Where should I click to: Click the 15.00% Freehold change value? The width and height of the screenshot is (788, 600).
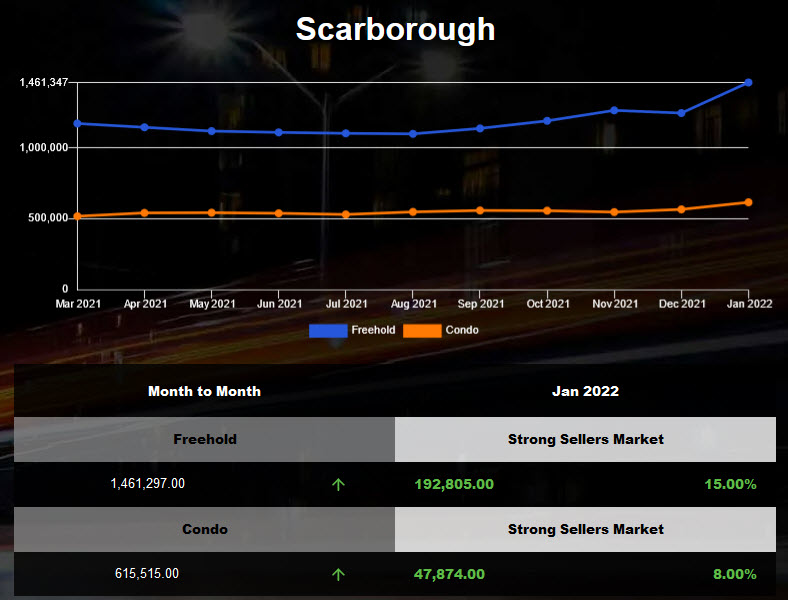[729, 484]
